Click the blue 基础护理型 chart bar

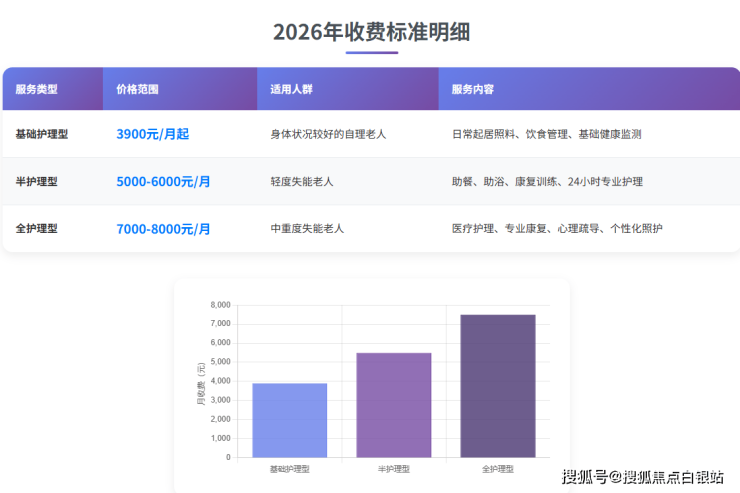pyautogui.click(x=289, y=420)
